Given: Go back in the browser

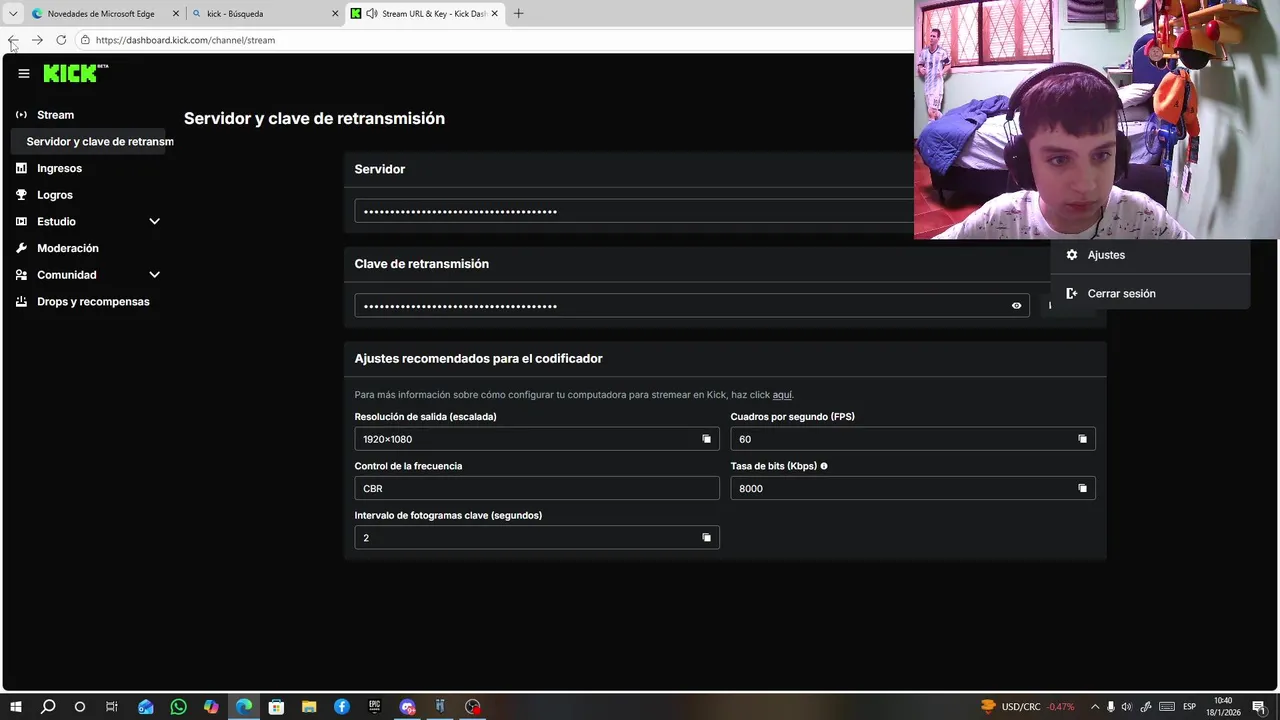Looking at the screenshot, I should [13, 40].
